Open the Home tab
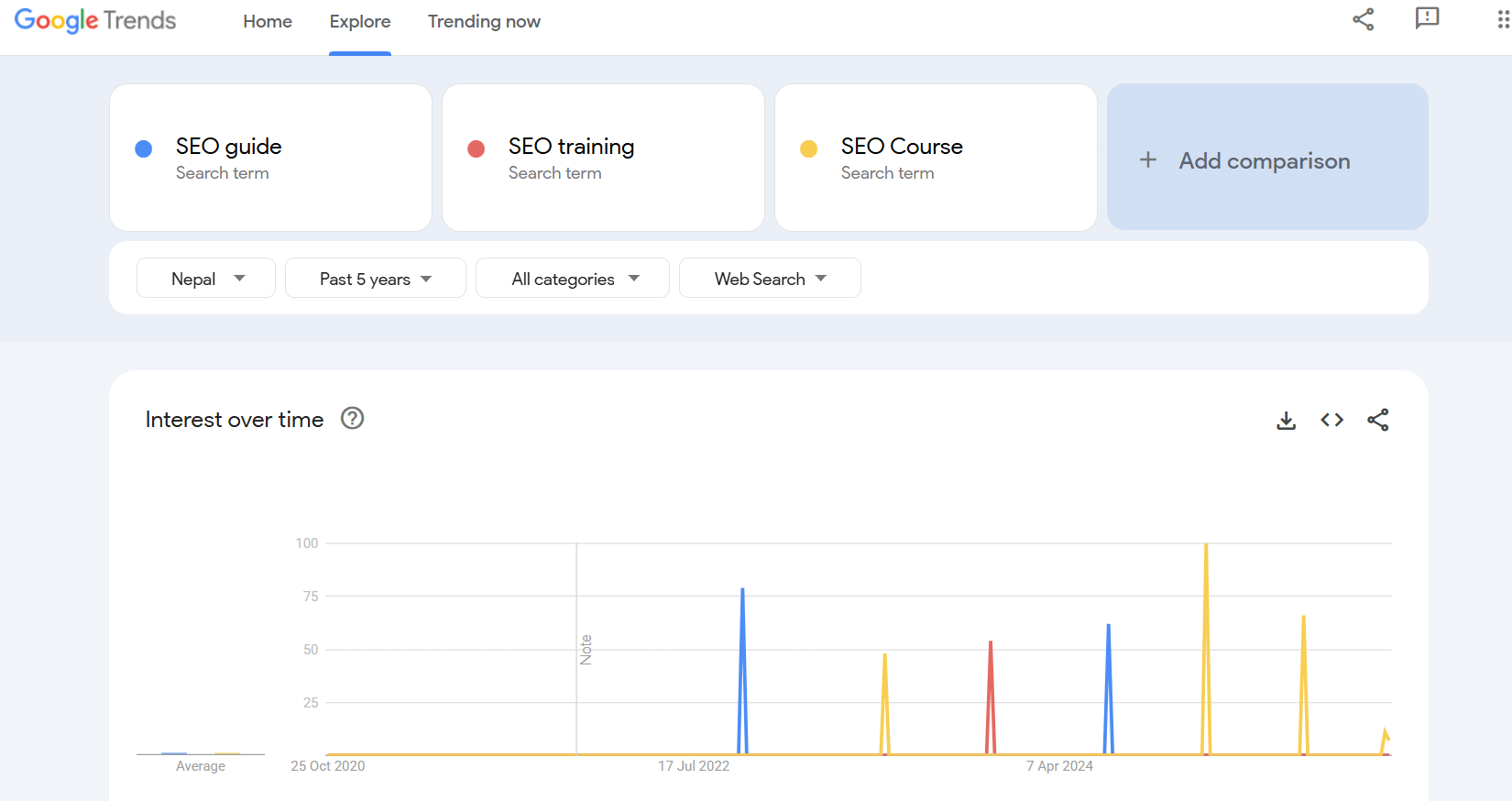The height and width of the screenshot is (801, 1512). 268,21
